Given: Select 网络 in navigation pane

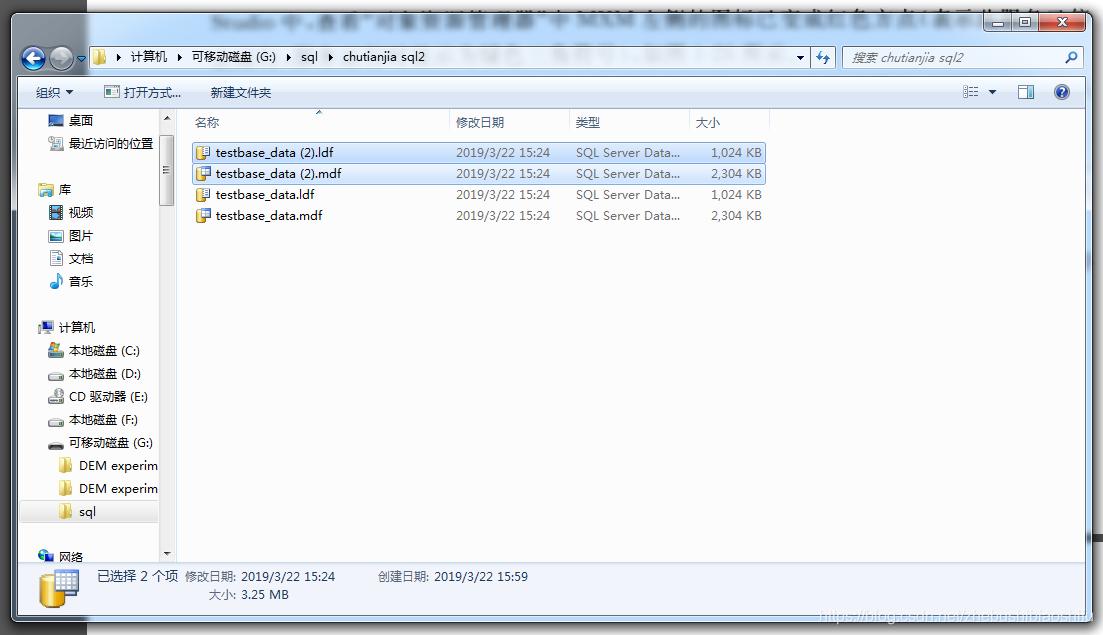Looking at the screenshot, I should tap(70, 557).
